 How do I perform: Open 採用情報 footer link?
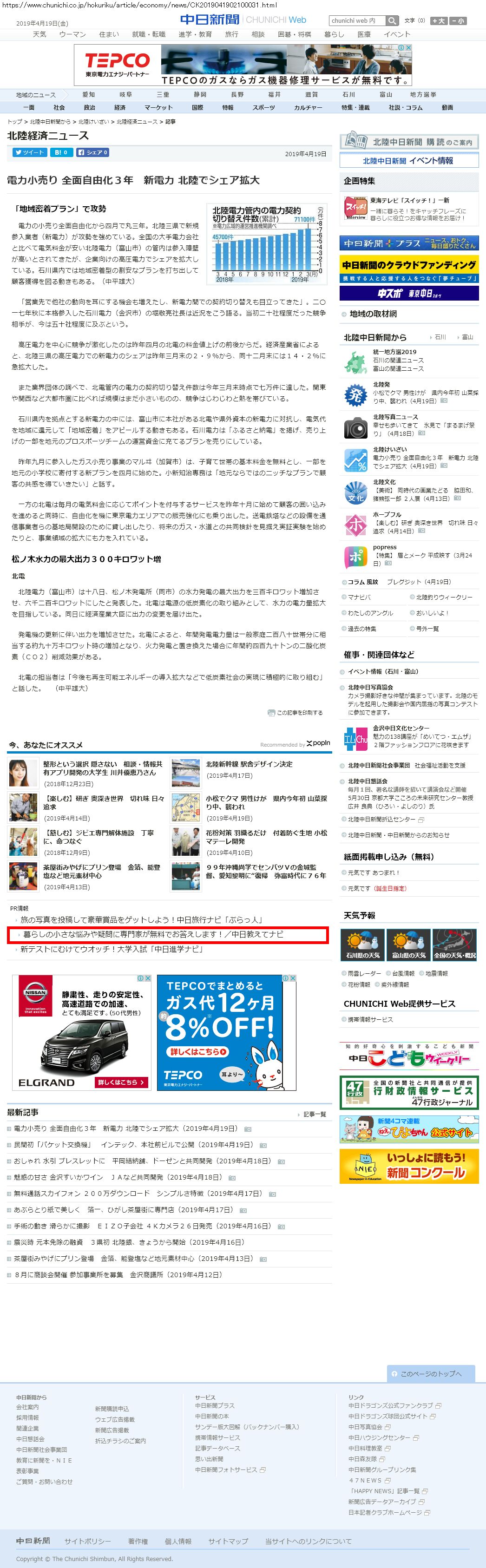click(x=27, y=1417)
